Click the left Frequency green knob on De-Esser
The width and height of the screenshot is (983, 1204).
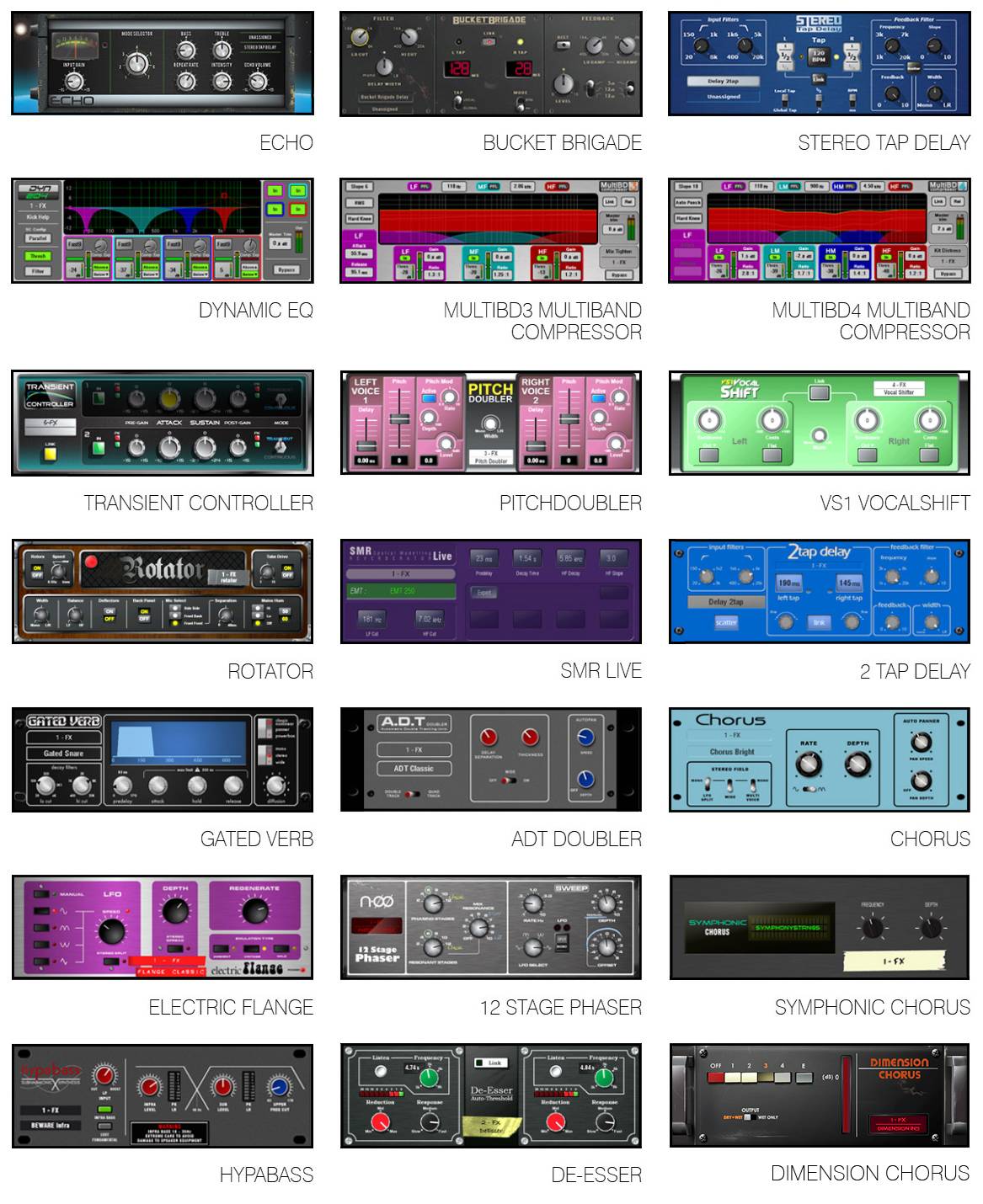pos(430,1077)
